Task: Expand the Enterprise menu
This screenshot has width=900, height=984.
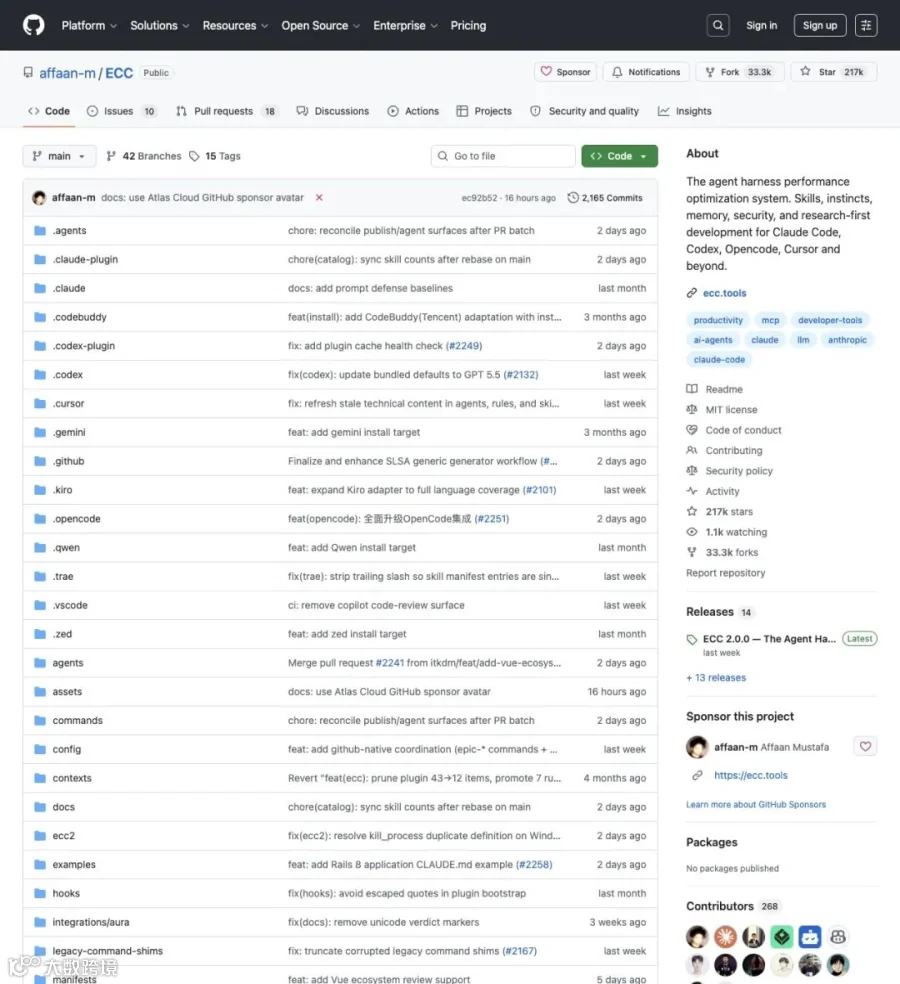Action: (x=405, y=26)
